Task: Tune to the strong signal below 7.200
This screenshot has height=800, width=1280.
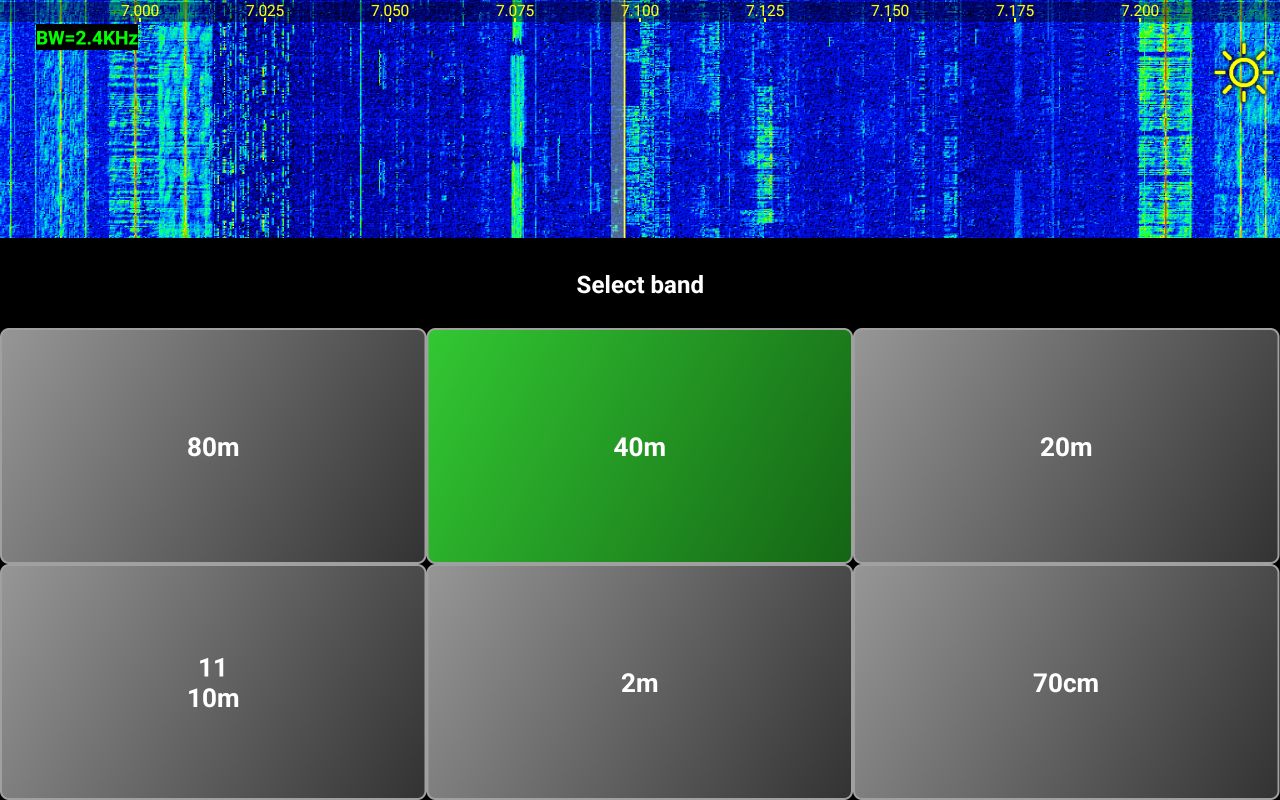Action: tap(1165, 130)
